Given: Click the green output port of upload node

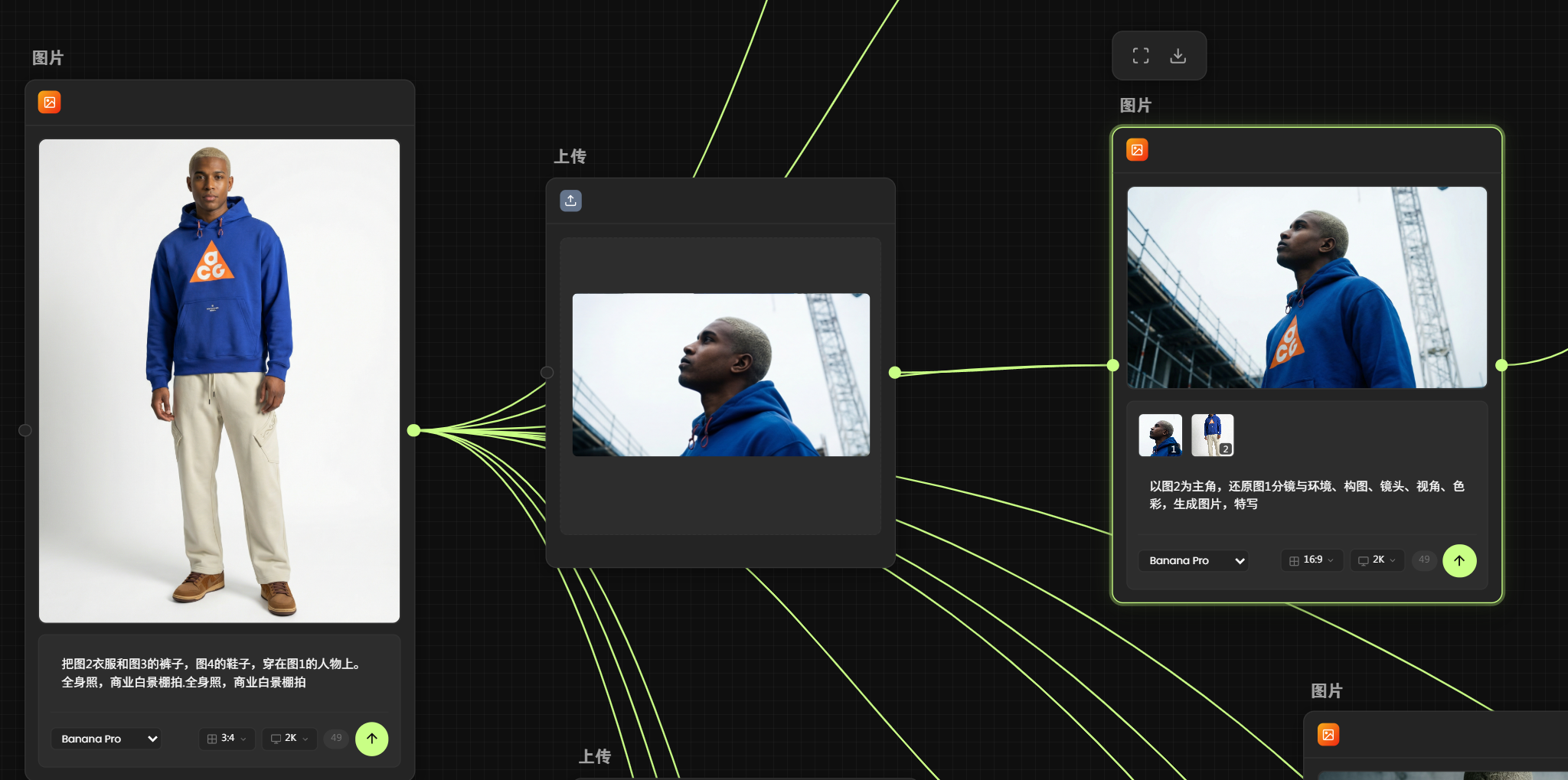Looking at the screenshot, I should click(895, 373).
